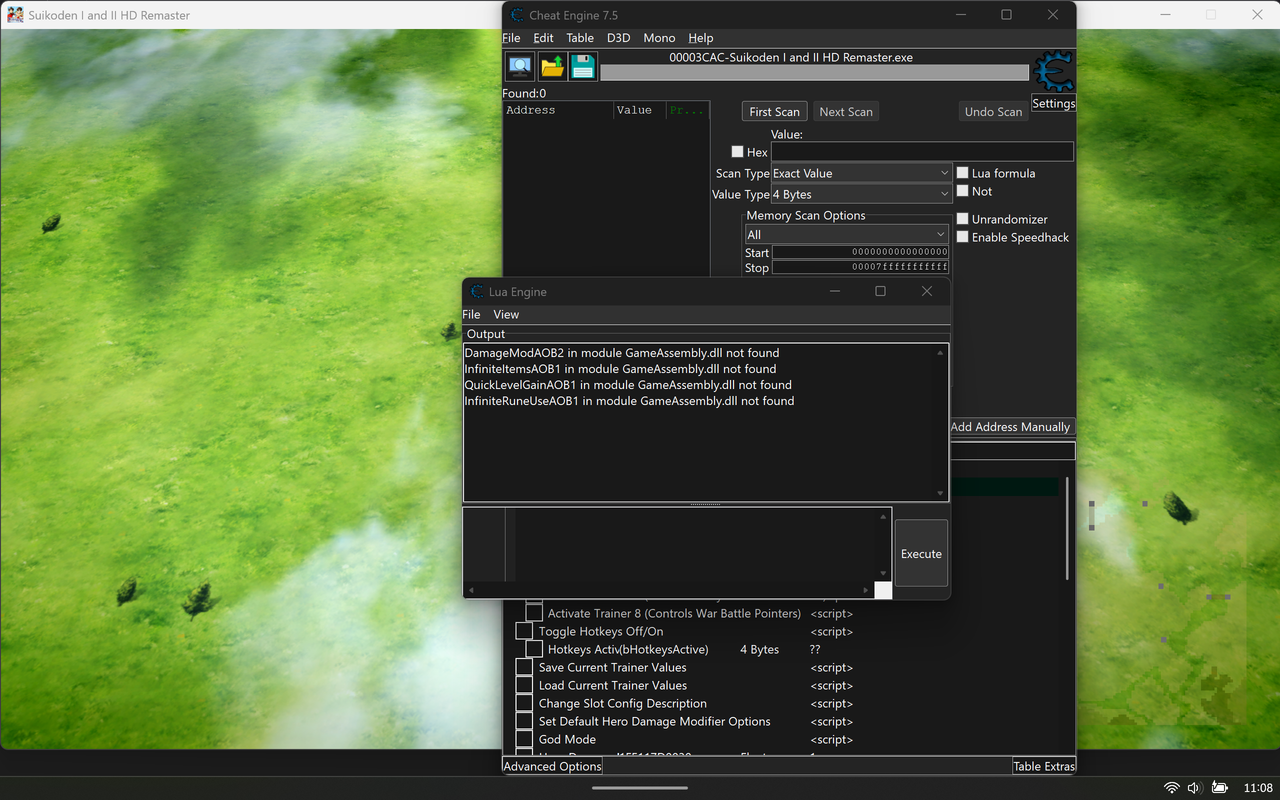Click the Start address field
Screen dimensions: 1280x800
(x=860, y=252)
